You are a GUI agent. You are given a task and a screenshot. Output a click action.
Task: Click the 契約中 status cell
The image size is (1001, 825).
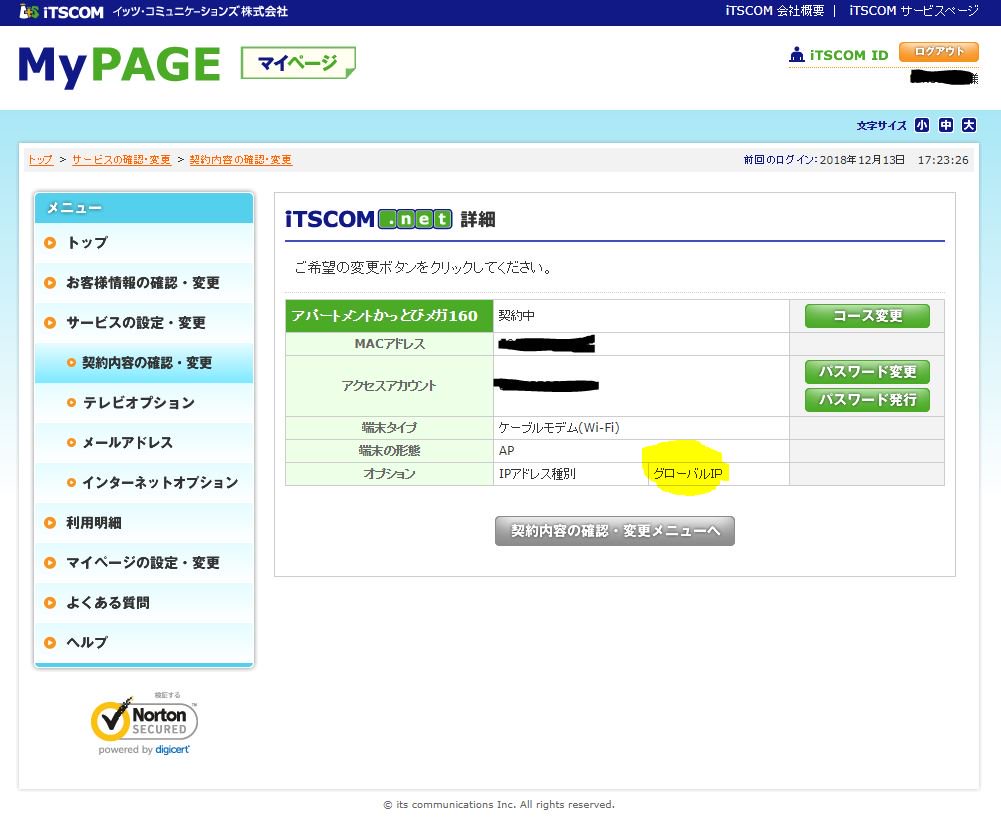pos(641,315)
